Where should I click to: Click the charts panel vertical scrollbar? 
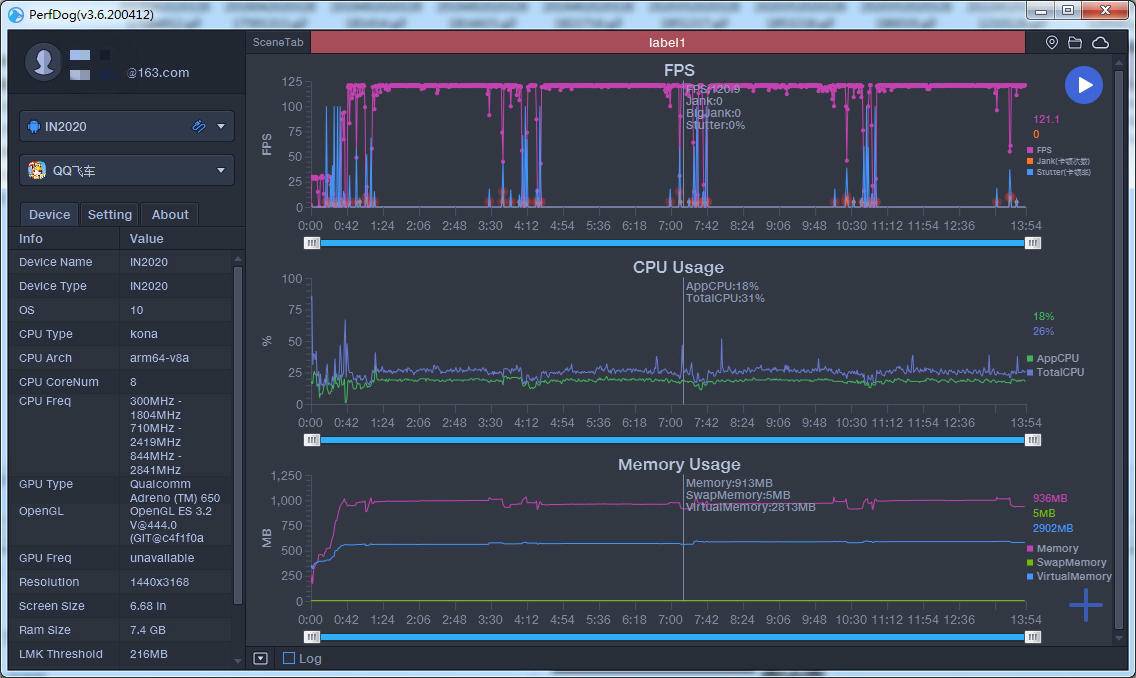(1119, 348)
